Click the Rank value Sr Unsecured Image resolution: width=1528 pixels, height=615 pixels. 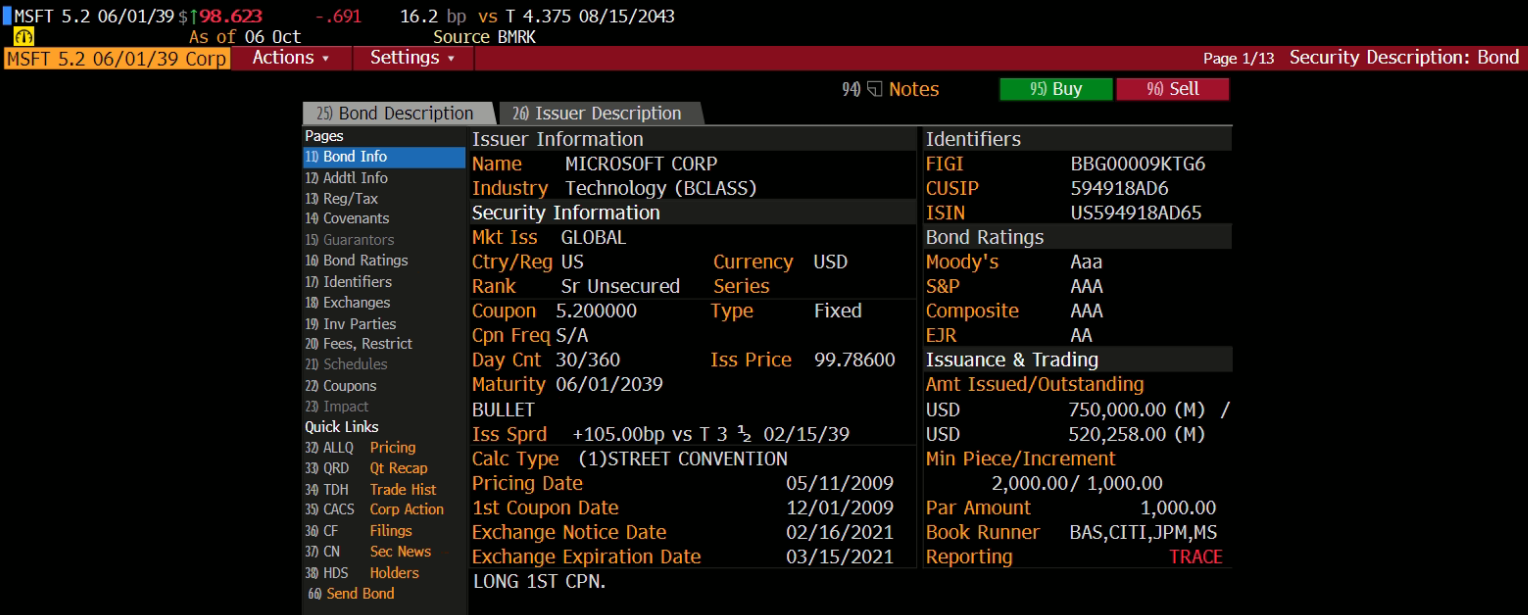(620, 286)
